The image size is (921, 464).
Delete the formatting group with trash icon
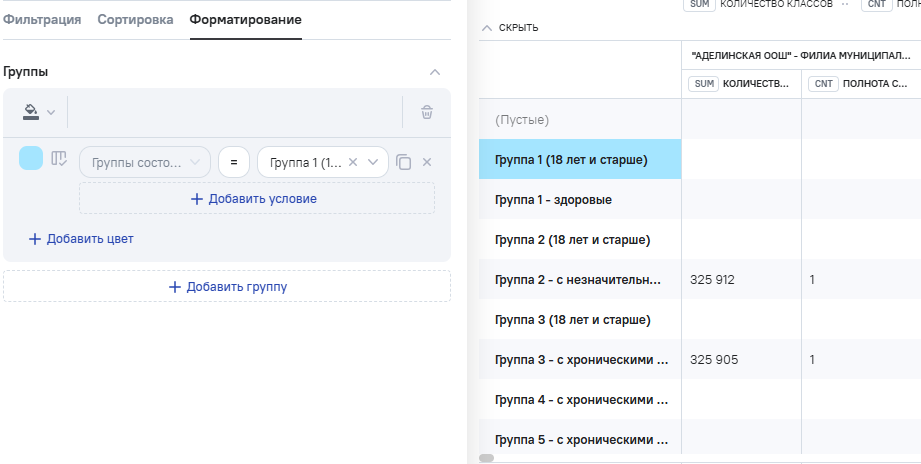tap(427, 112)
